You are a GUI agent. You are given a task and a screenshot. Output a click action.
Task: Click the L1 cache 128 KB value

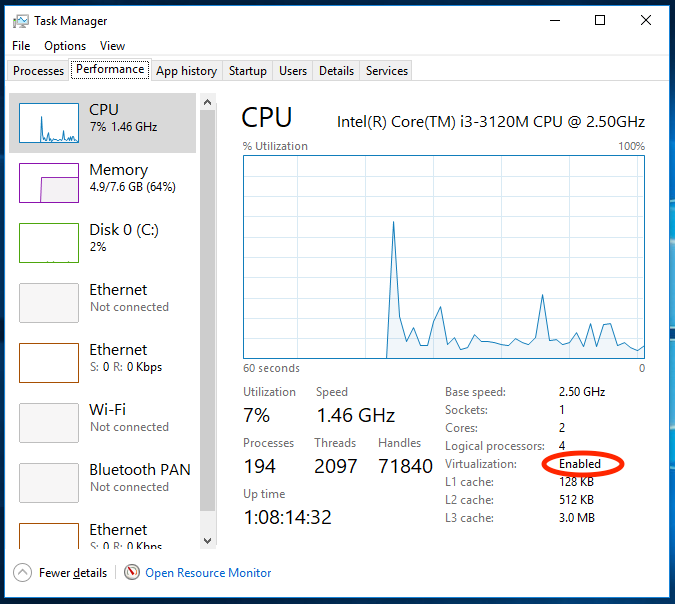[576, 482]
